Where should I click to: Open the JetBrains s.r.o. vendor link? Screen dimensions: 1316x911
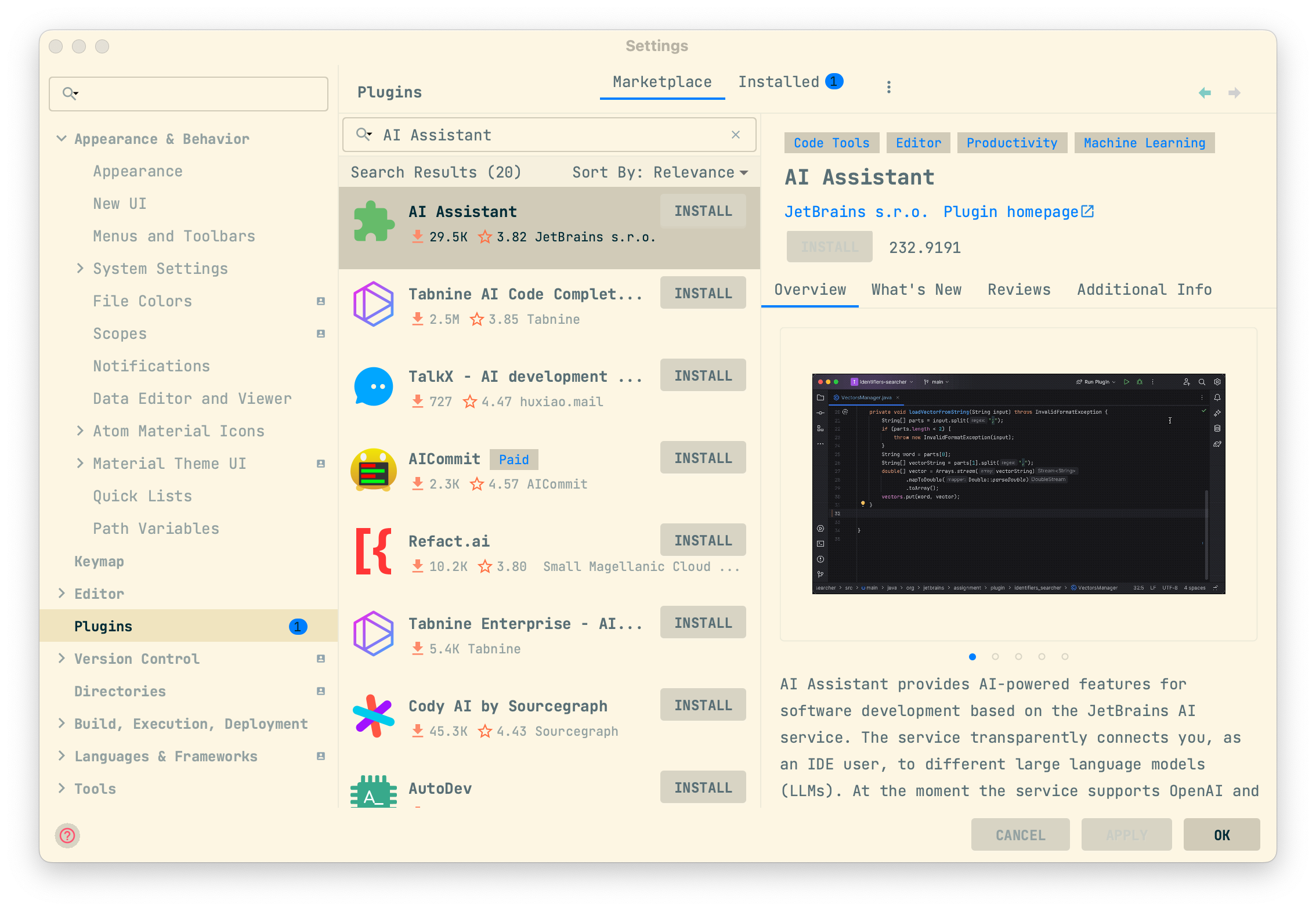pyautogui.click(x=856, y=212)
